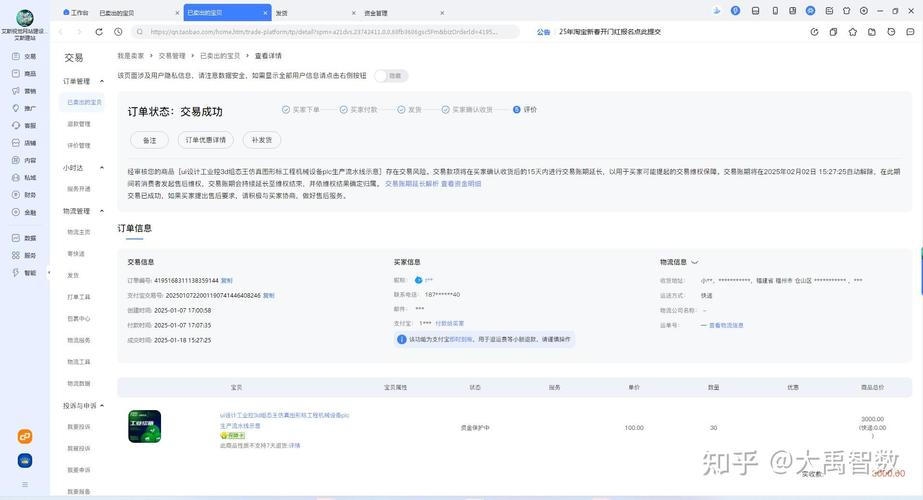923x500 pixels.
Task: Click the 付款给买家 link
Action: coord(450,323)
